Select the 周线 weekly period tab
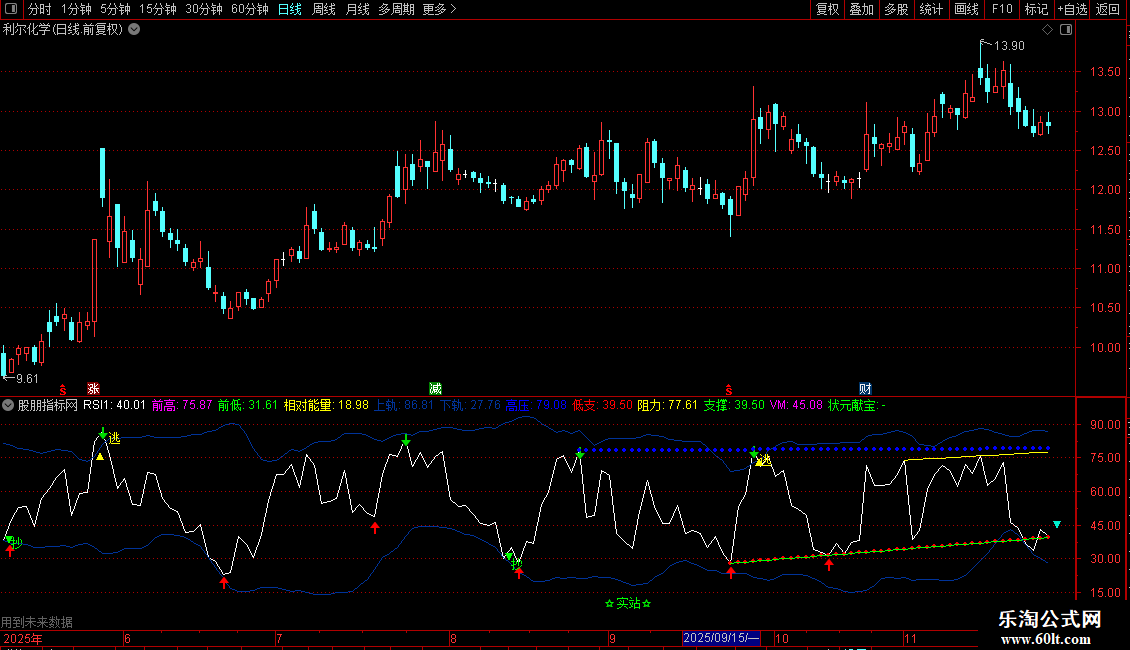 [x=324, y=10]
